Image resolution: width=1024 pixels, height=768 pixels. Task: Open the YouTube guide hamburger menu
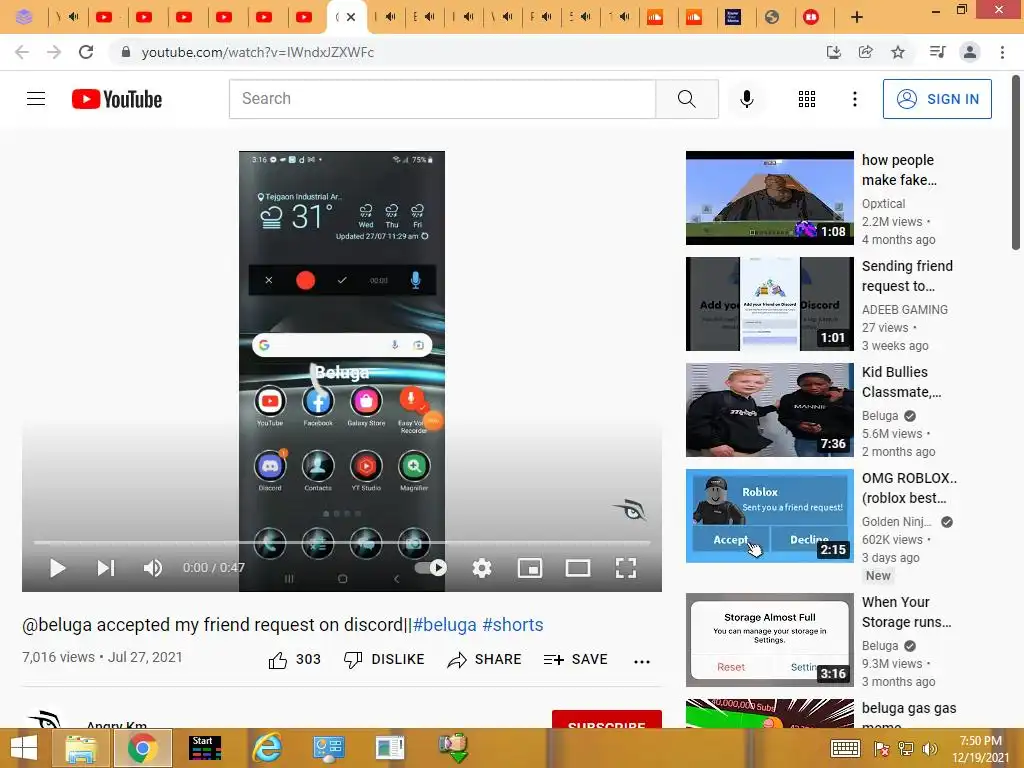(x=36, y=99)
